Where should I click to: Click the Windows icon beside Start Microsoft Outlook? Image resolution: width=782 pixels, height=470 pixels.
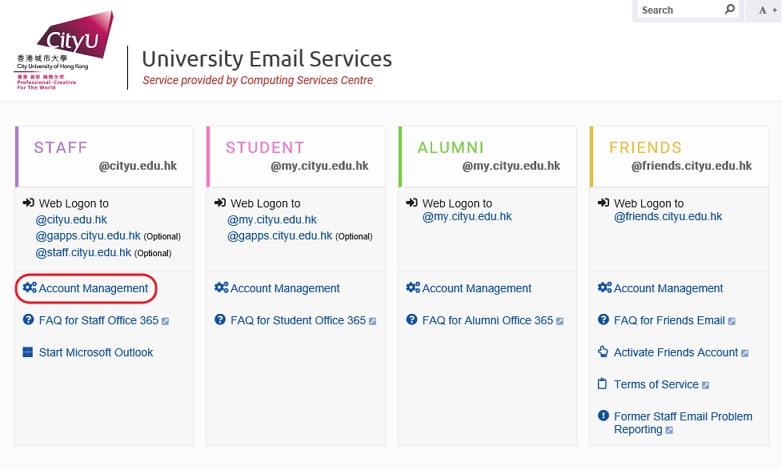click(x=28, y=352)
